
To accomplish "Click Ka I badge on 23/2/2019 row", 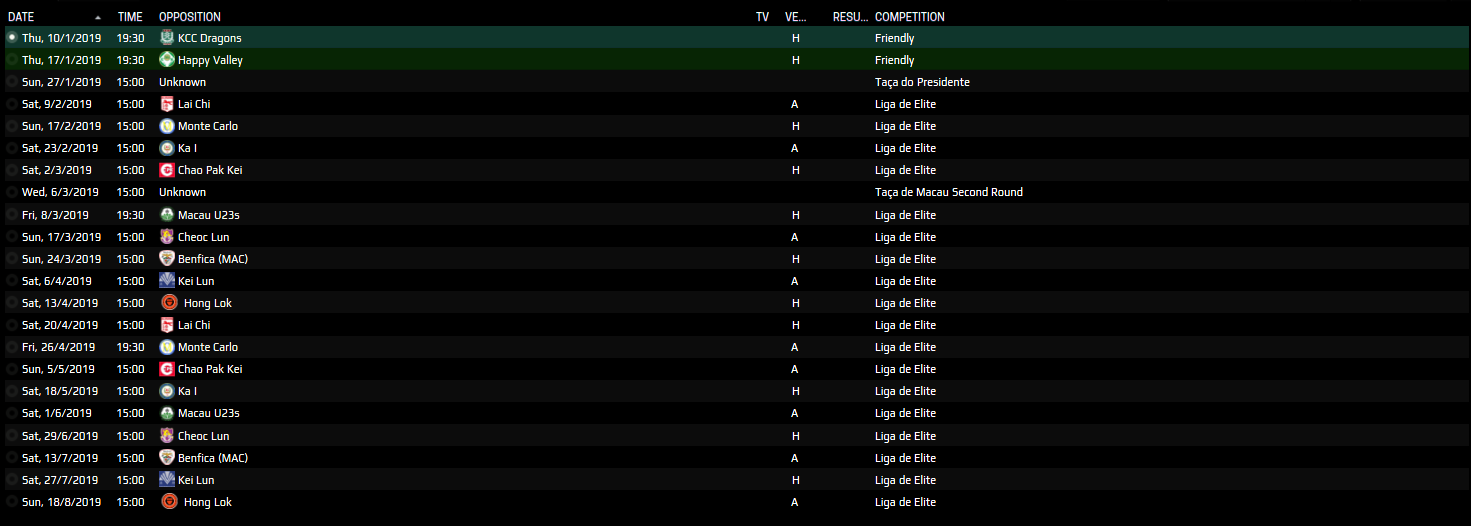I will pos(167,148).
